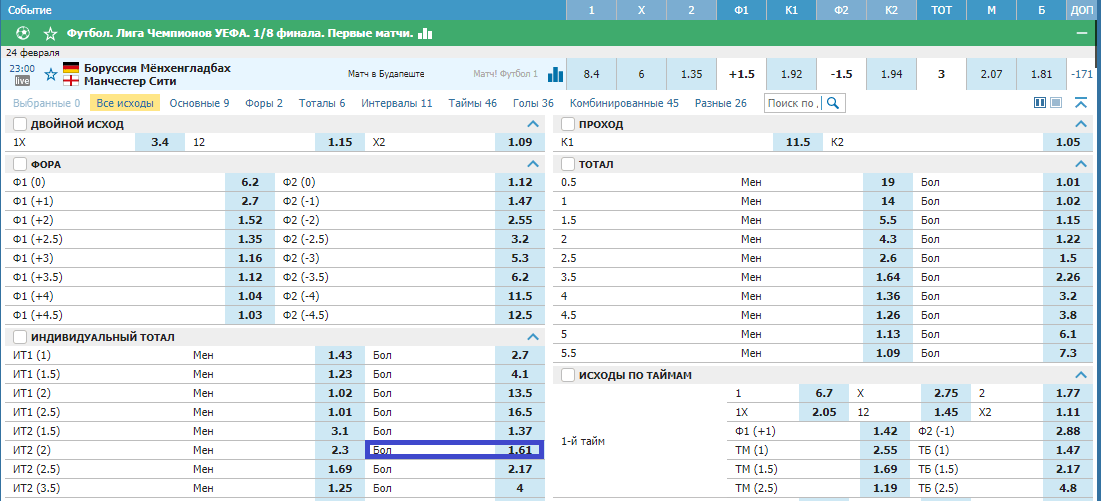1101x501 pixels.
Task: Collapse the ФОРА section chevron
Action: pos(532,164)
